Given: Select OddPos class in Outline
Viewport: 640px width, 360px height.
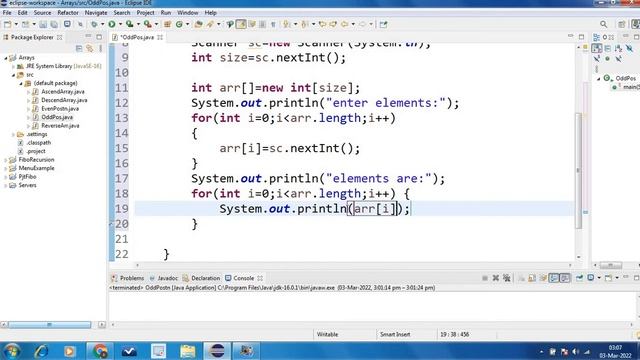Looking at the screenshot, I should [x=626, y=78].
